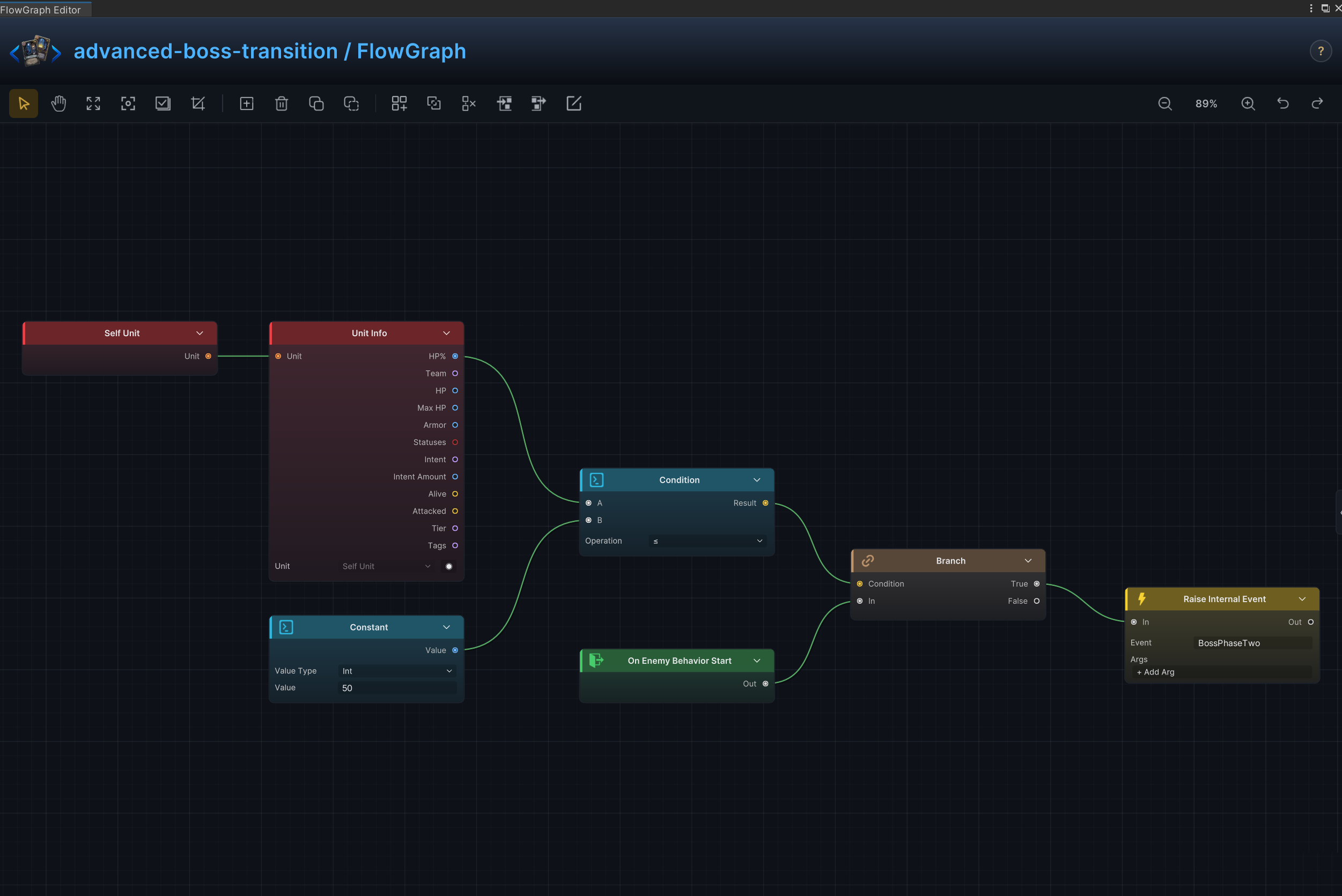The image size is (1342, 896).
Task: Click the Event field with BossPhaseTwo
Action: (x=1253, y=643)
